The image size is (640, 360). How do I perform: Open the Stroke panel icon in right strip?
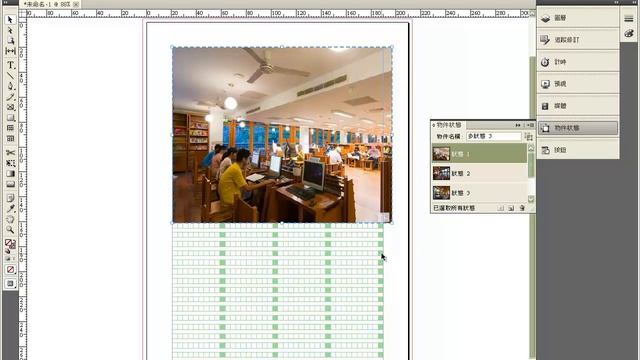629,19
